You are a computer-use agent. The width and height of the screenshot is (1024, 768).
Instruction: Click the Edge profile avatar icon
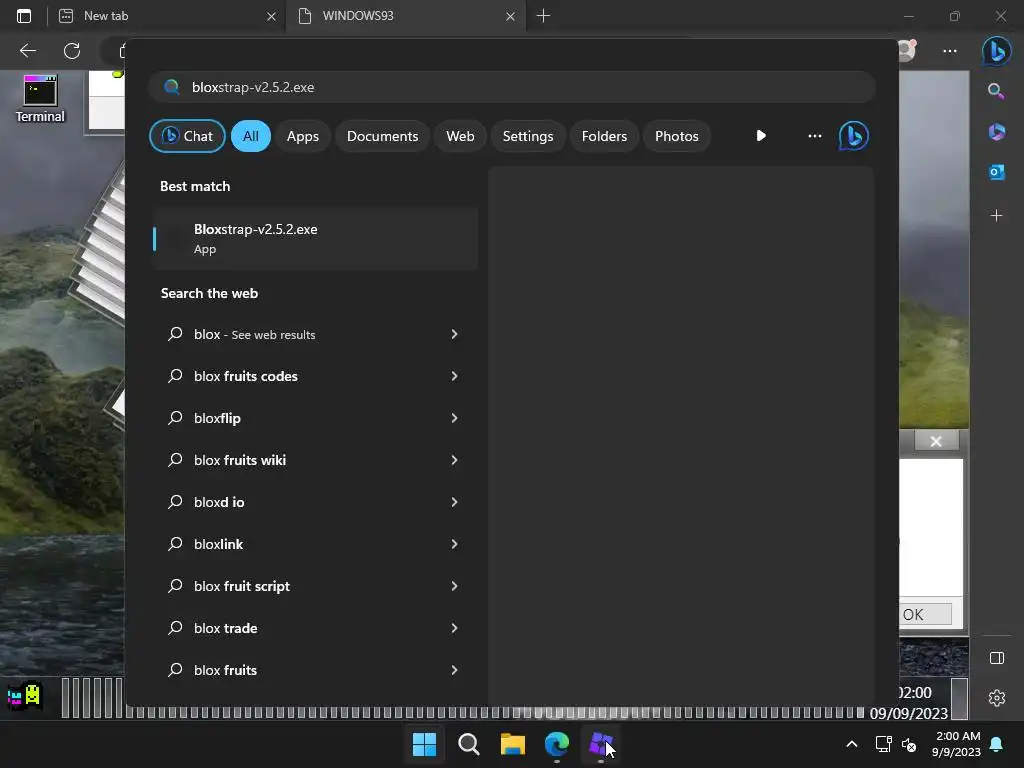pos(907,51)
